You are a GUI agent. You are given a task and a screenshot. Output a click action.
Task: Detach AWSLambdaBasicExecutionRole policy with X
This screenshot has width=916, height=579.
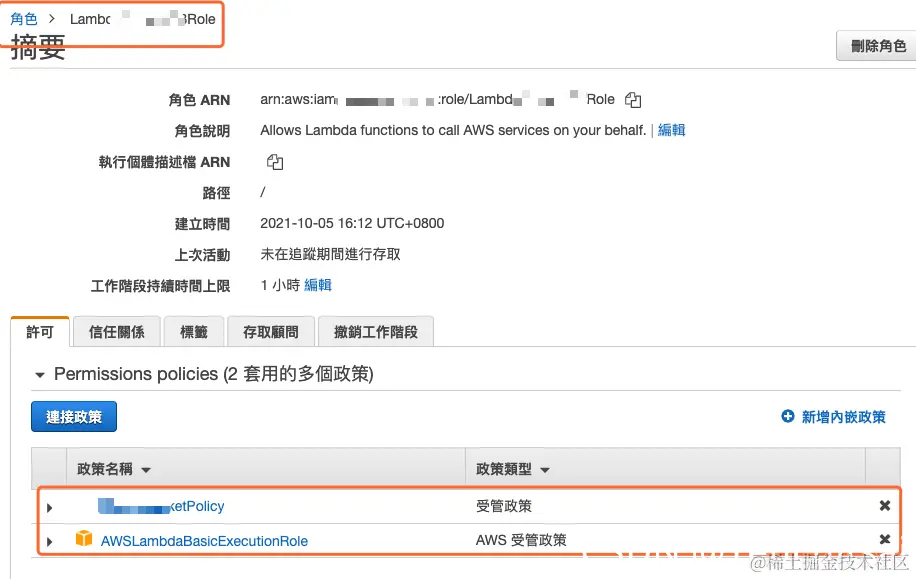[884, 539]
